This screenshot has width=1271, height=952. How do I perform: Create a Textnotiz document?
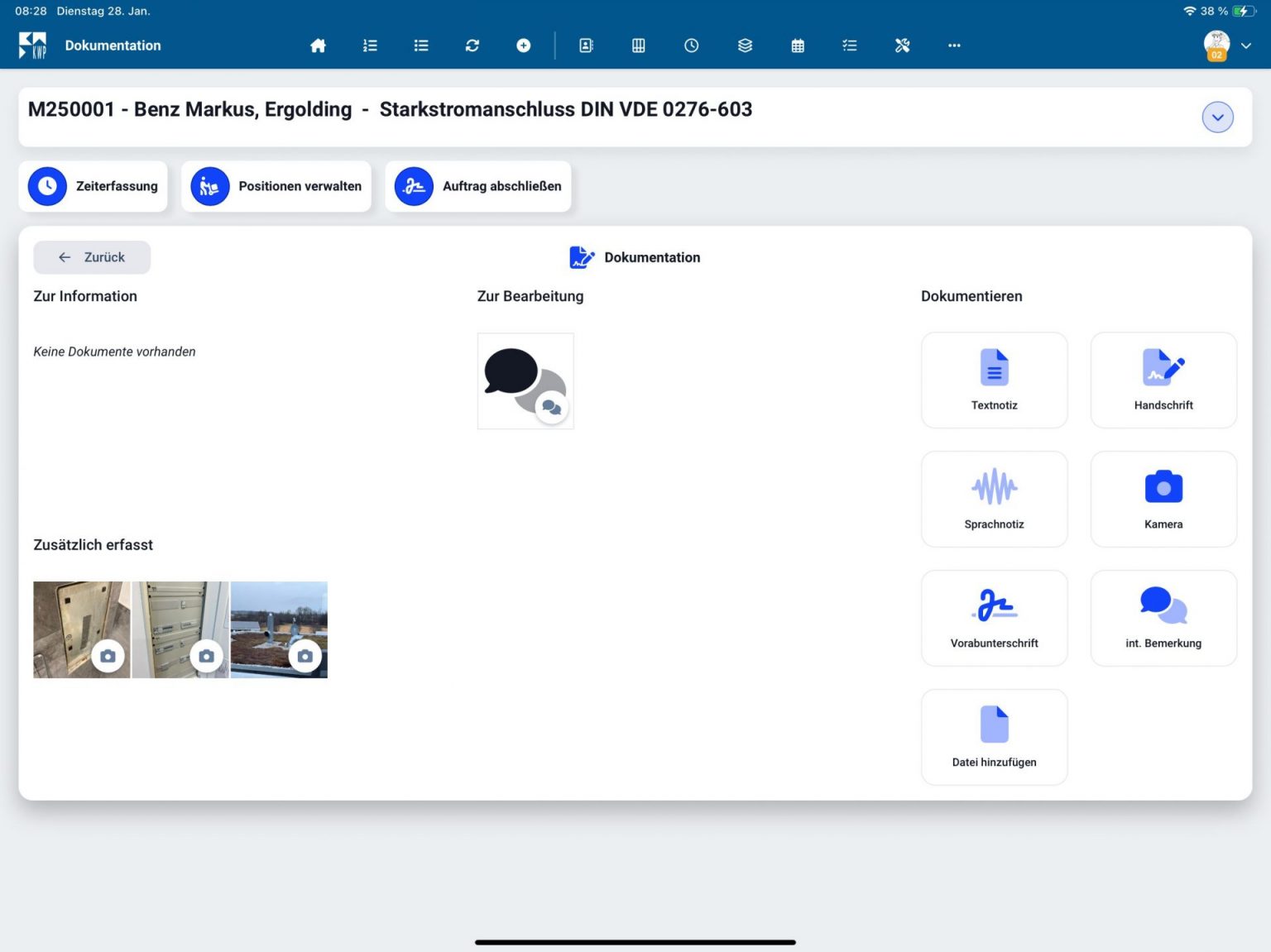[x=994, y=380]
